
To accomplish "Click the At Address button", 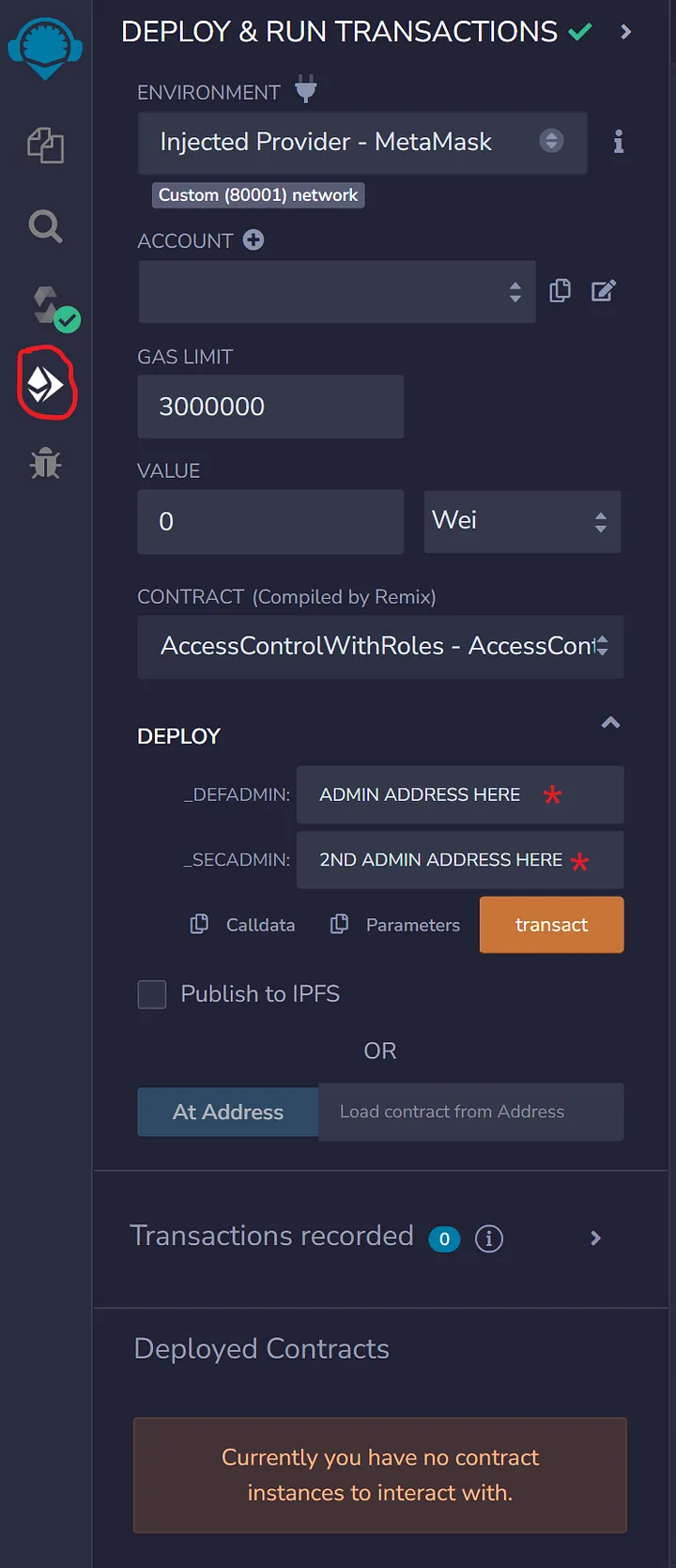I will 228,1113.
